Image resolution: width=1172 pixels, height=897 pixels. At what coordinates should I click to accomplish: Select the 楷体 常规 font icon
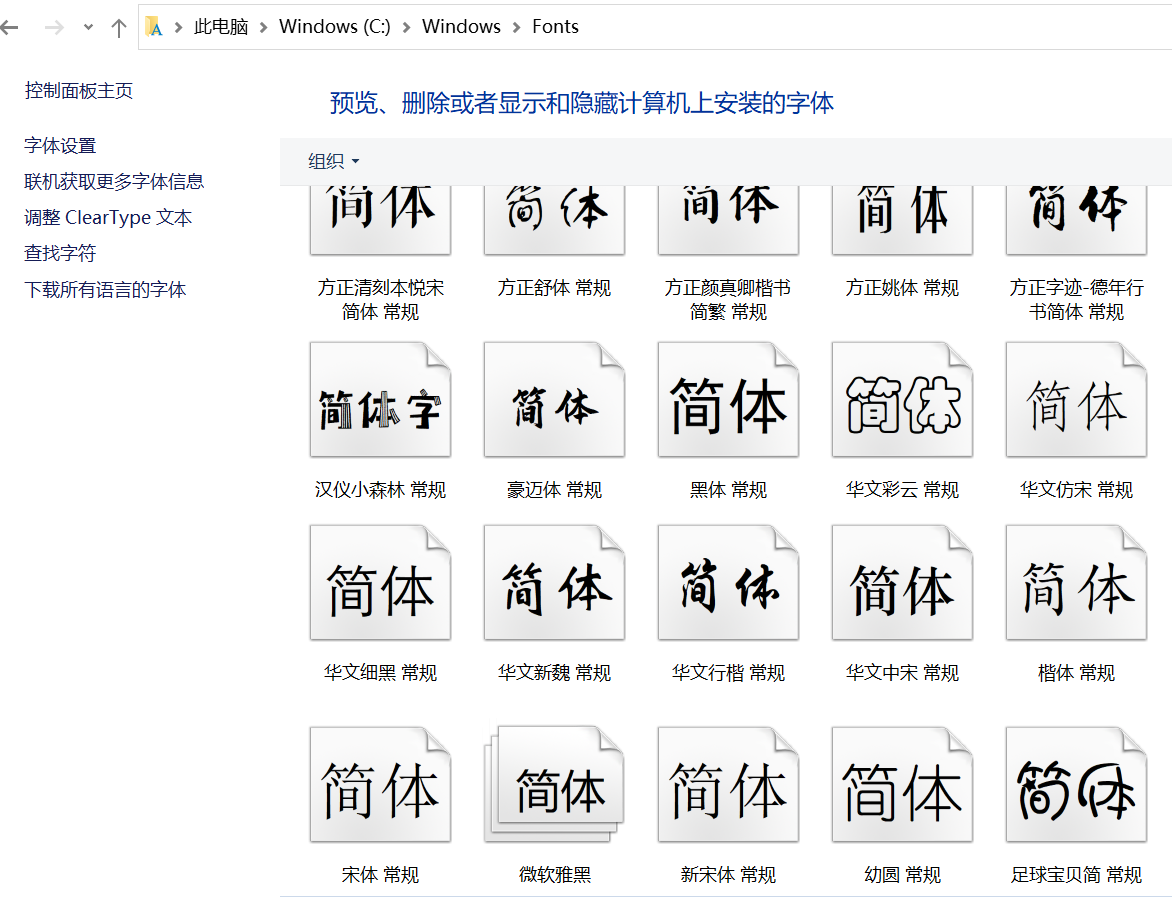pos(1076,582)
